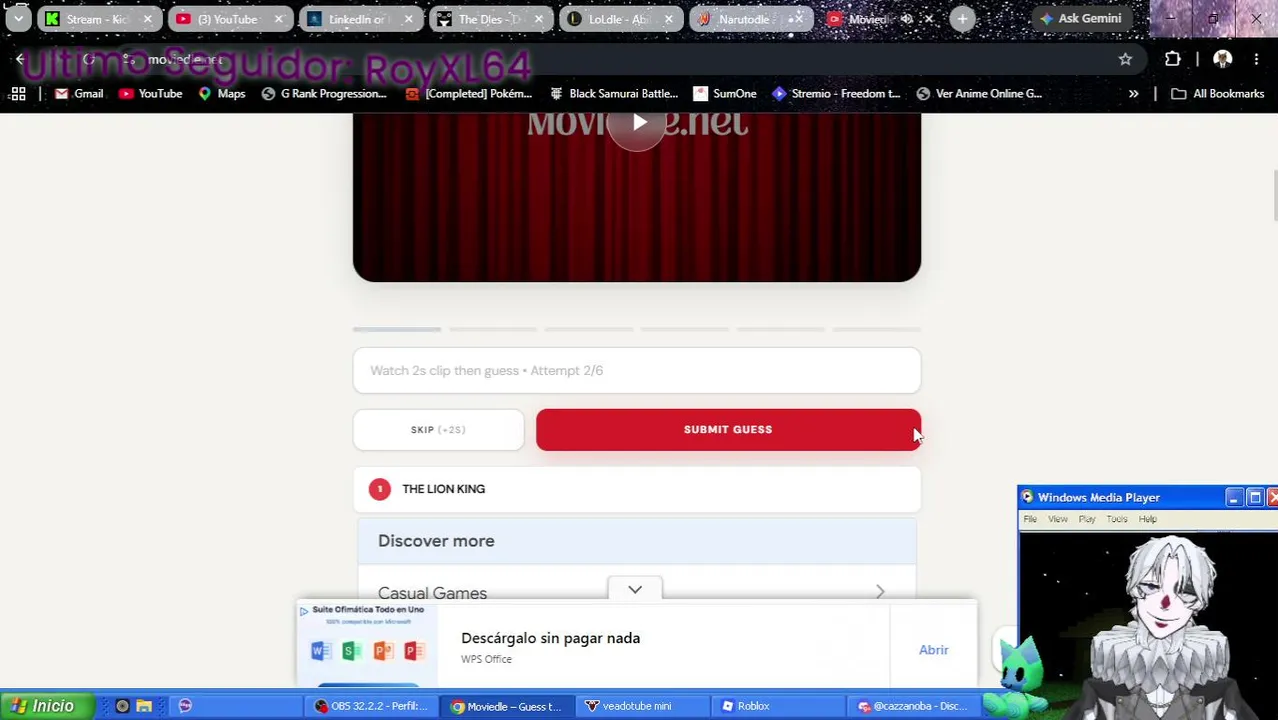Collapse the ad with down chevron

tap(635, 590)
